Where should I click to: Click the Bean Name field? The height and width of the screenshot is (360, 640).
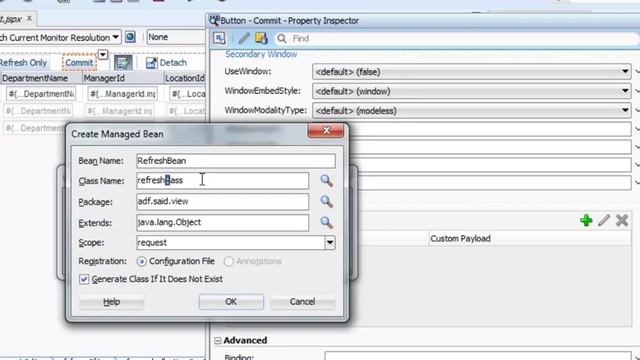(x=236, y=161)
